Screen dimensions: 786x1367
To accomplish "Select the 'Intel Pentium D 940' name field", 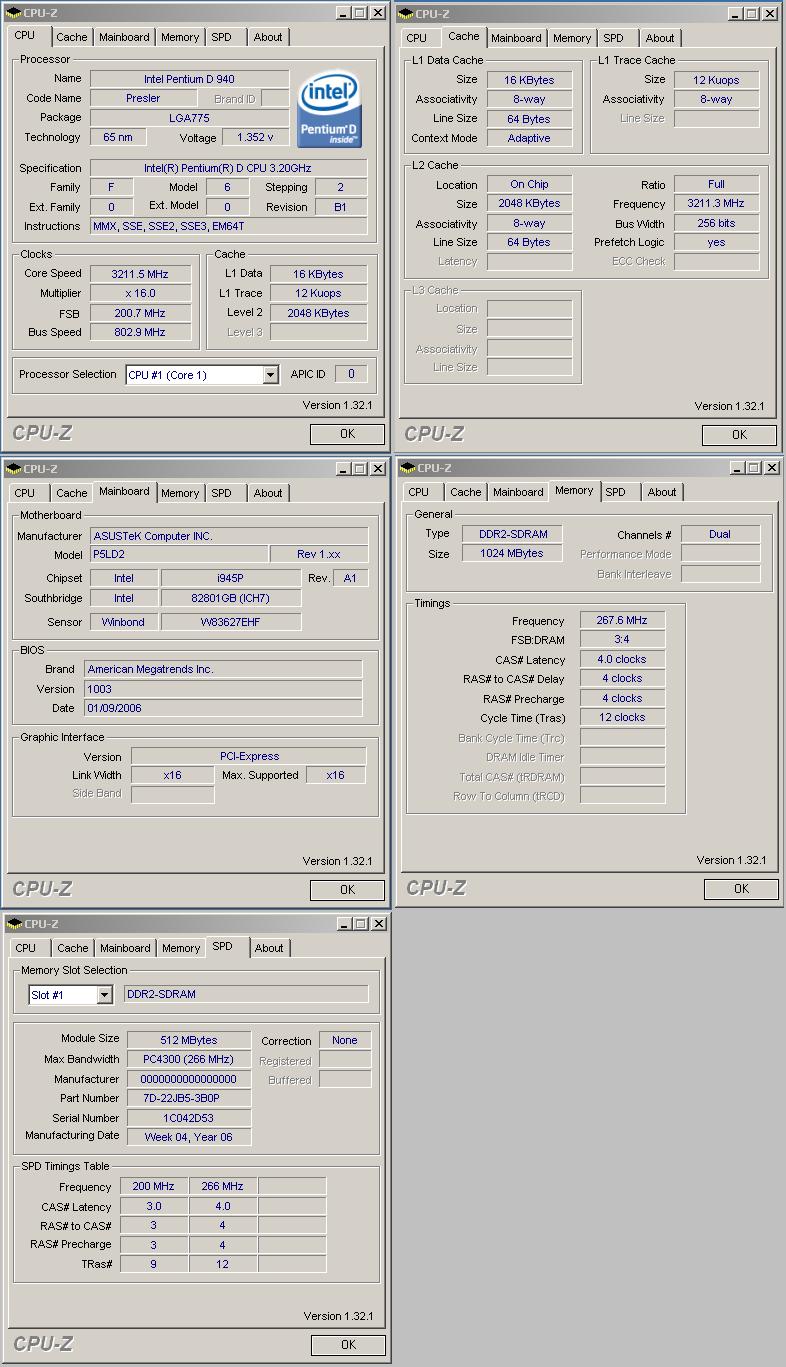I will point(189,79).
